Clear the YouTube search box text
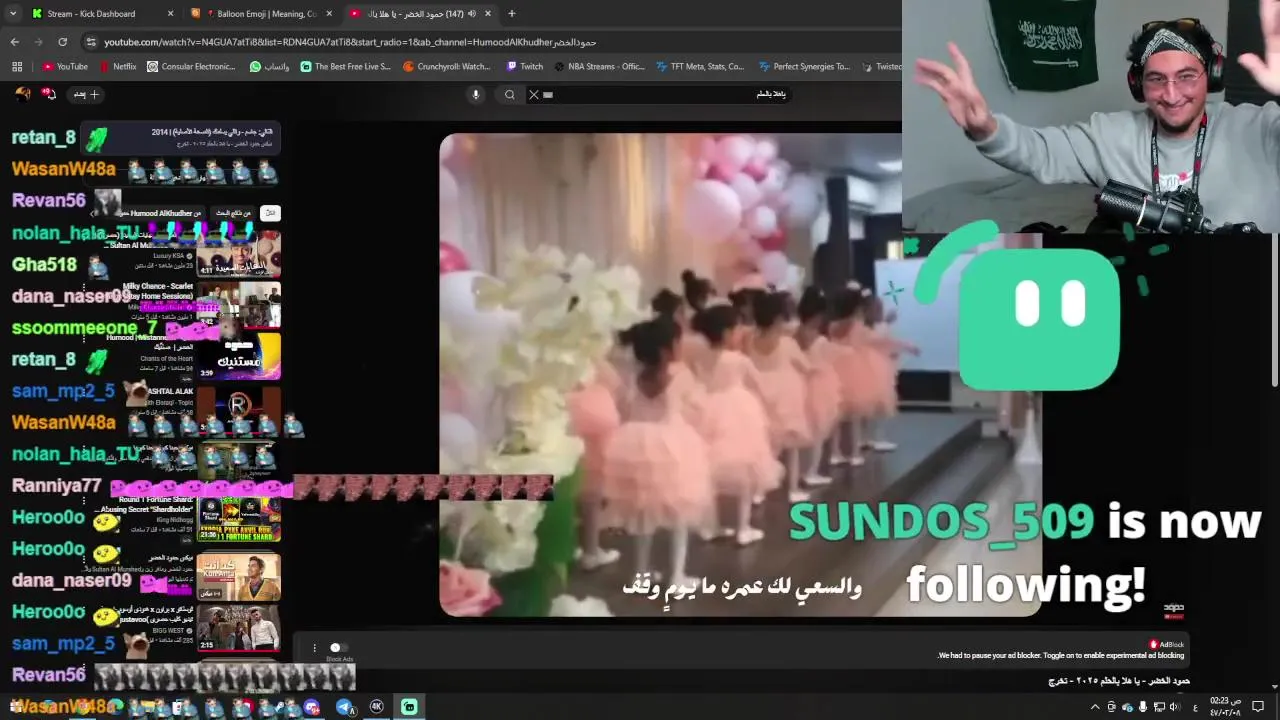Image resolution: width=1280 pixels, height=720 pixels. (x=534, y=95)
